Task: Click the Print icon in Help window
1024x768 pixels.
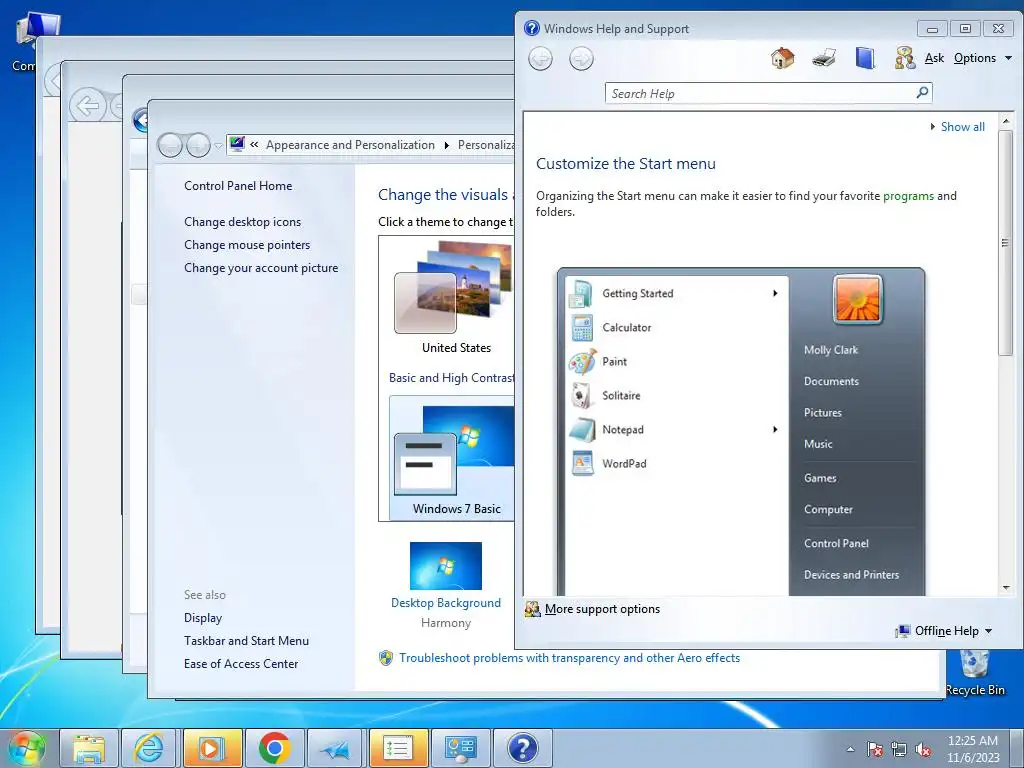Action: click(x=824, y=58)
